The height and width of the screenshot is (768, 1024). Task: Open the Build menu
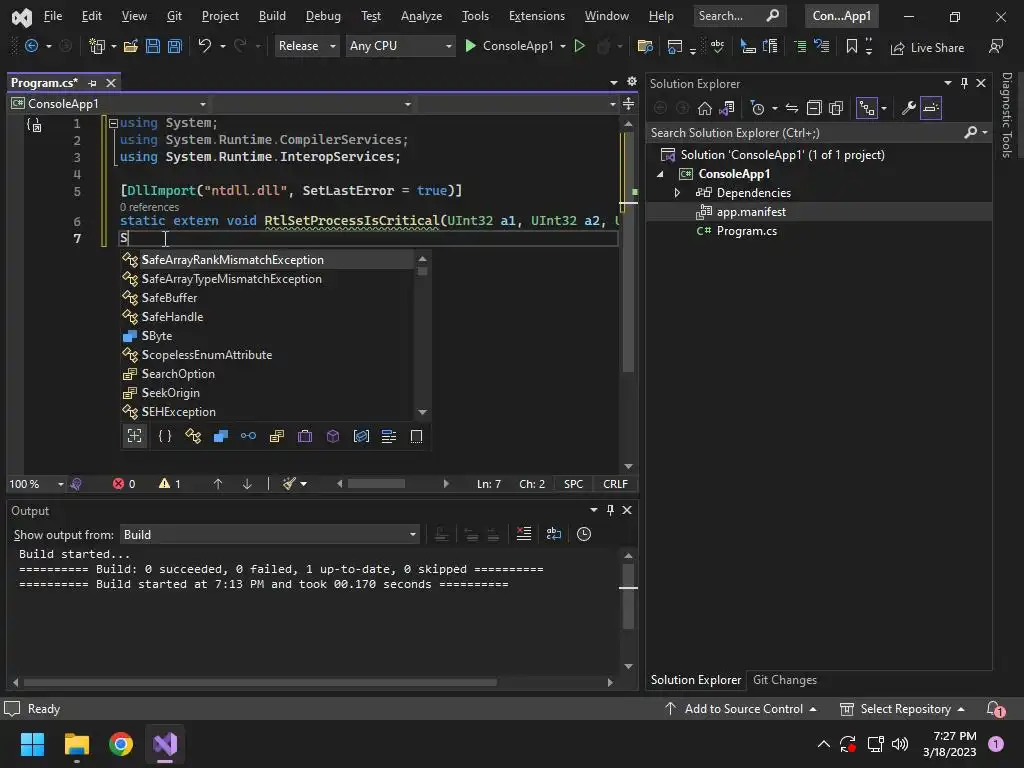pyautogui.click(x=272, y=16)
